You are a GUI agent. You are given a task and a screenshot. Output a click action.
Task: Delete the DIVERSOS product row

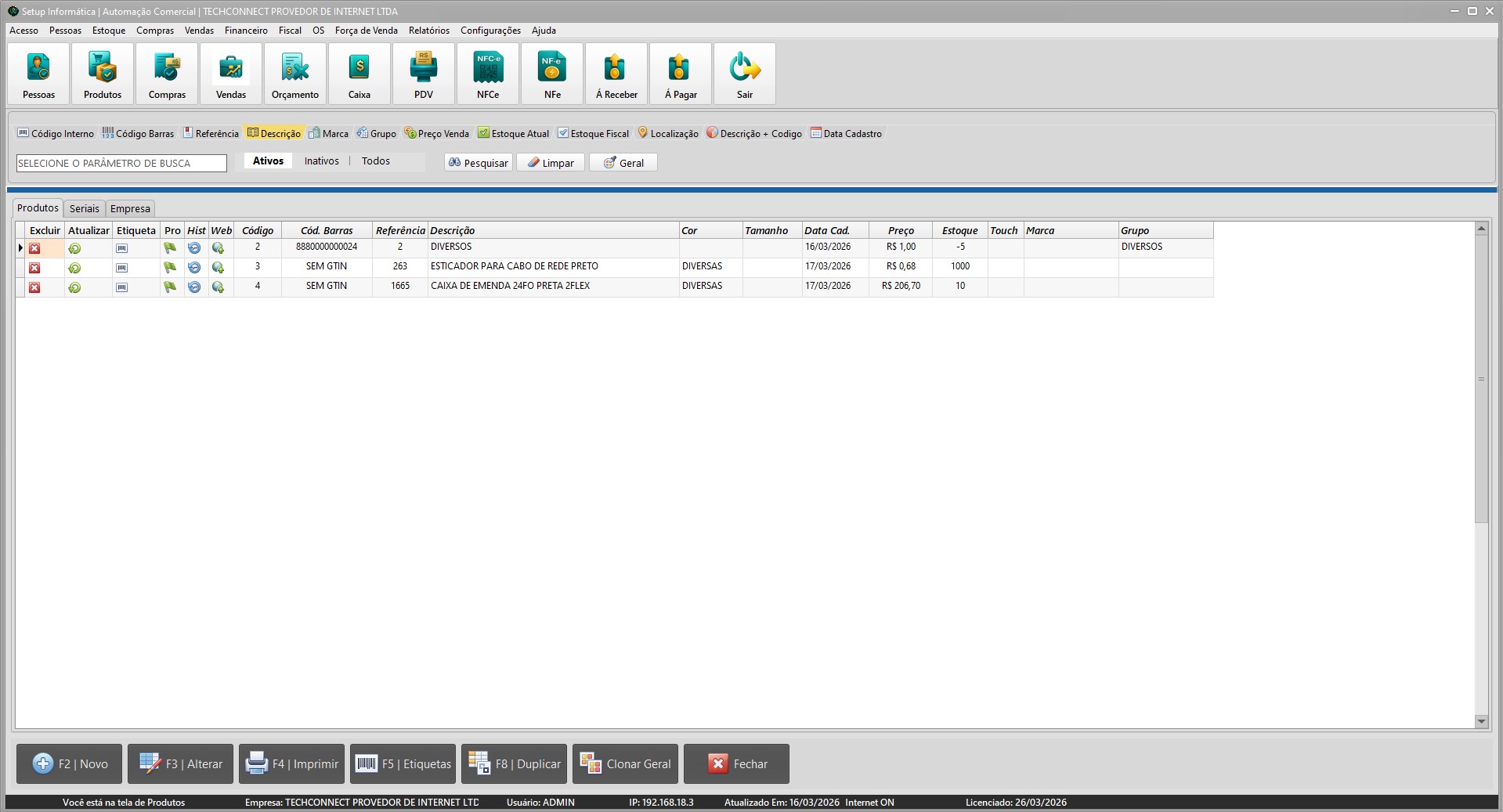click(x=34, y=248)
